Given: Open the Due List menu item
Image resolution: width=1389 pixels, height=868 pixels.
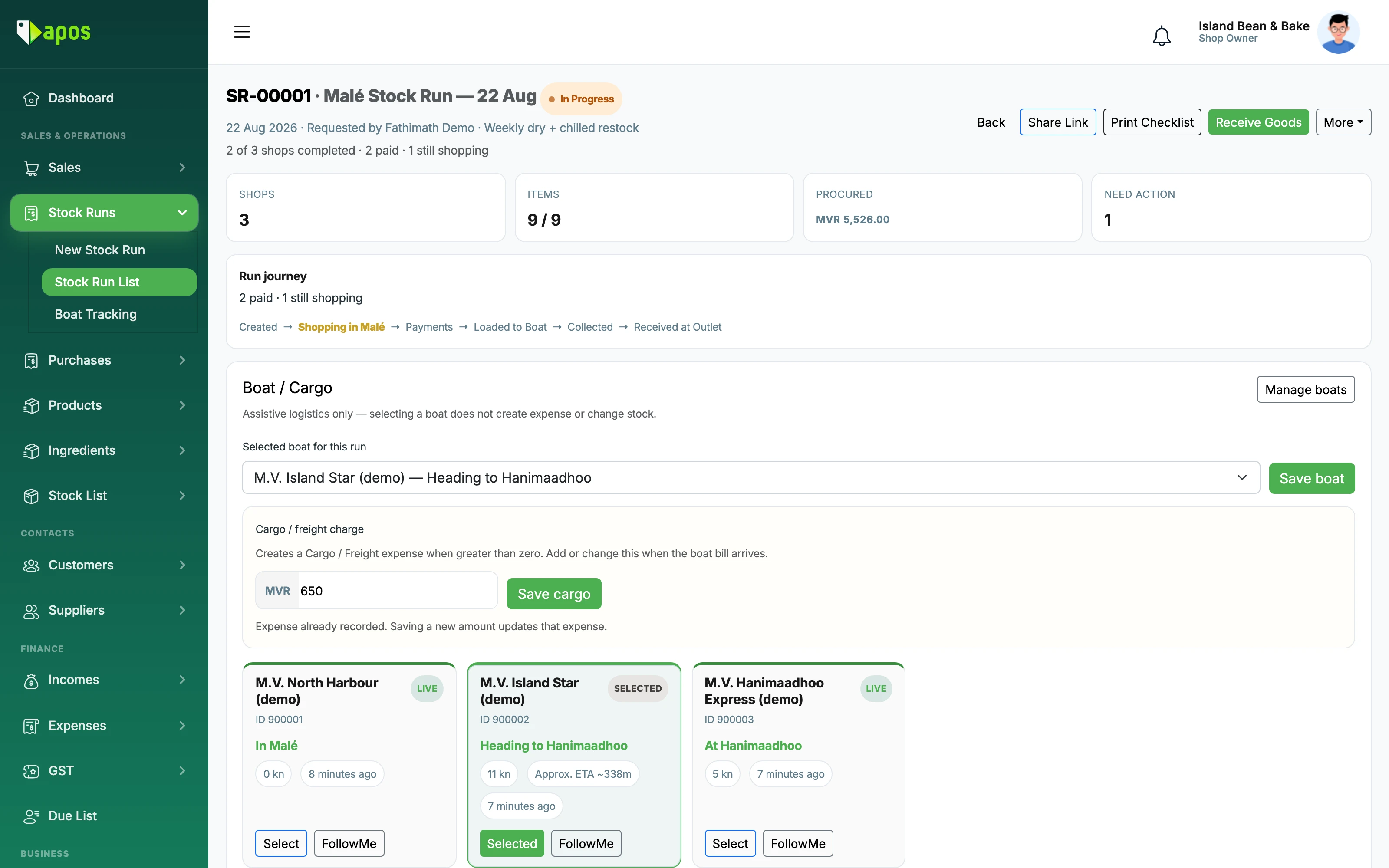Looking at the screenshot, I should pyautogui.click(x=73, y=816).
